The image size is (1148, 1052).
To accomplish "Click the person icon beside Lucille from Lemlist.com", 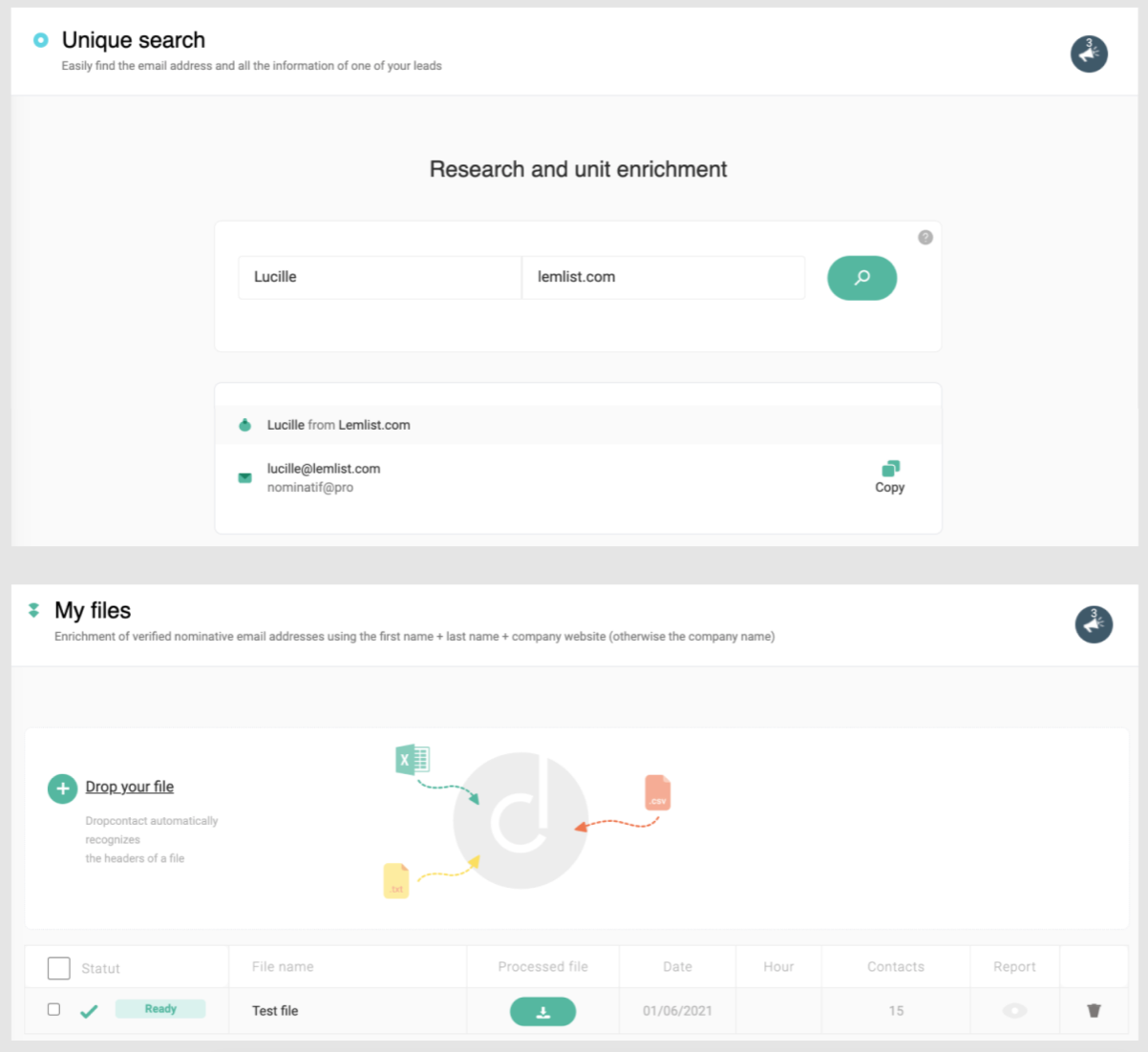I will (245, 425).
